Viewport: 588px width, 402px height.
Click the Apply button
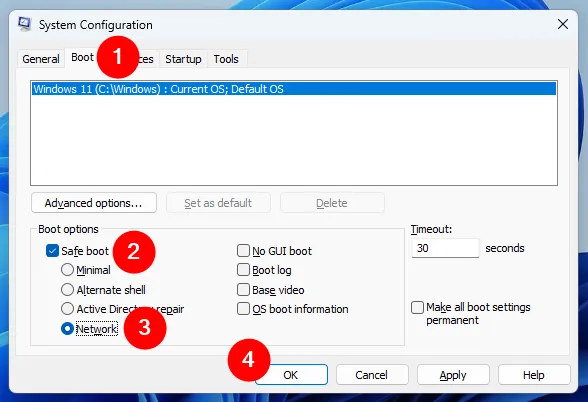tap(453, 375)
